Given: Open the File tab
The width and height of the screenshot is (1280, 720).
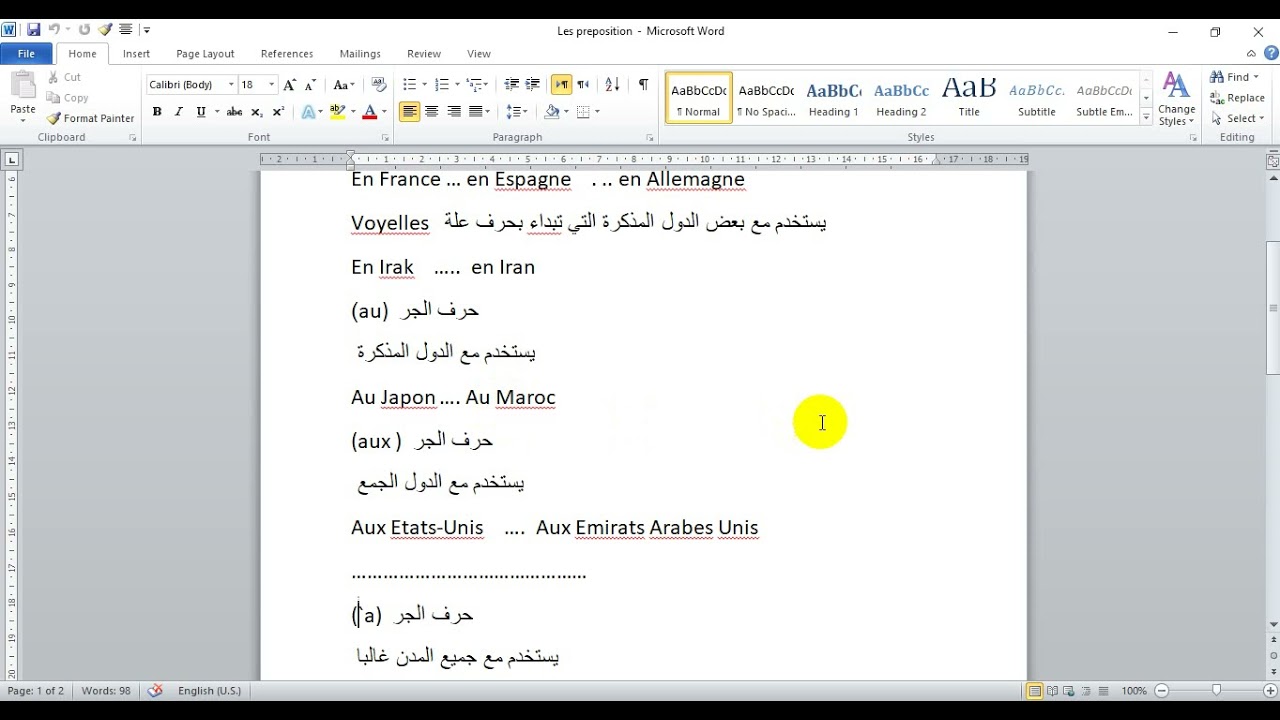Looking at the screenshot, I should click(27, 54).
